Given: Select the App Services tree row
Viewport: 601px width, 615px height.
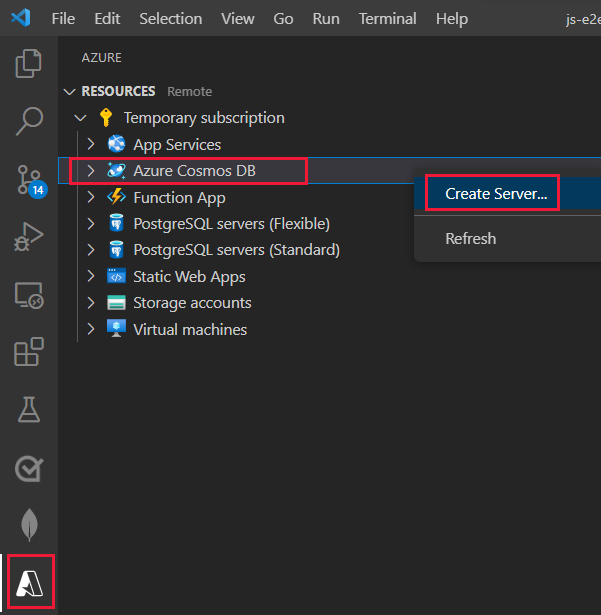Looking at the screenshot, I should (x=330, y=144).
